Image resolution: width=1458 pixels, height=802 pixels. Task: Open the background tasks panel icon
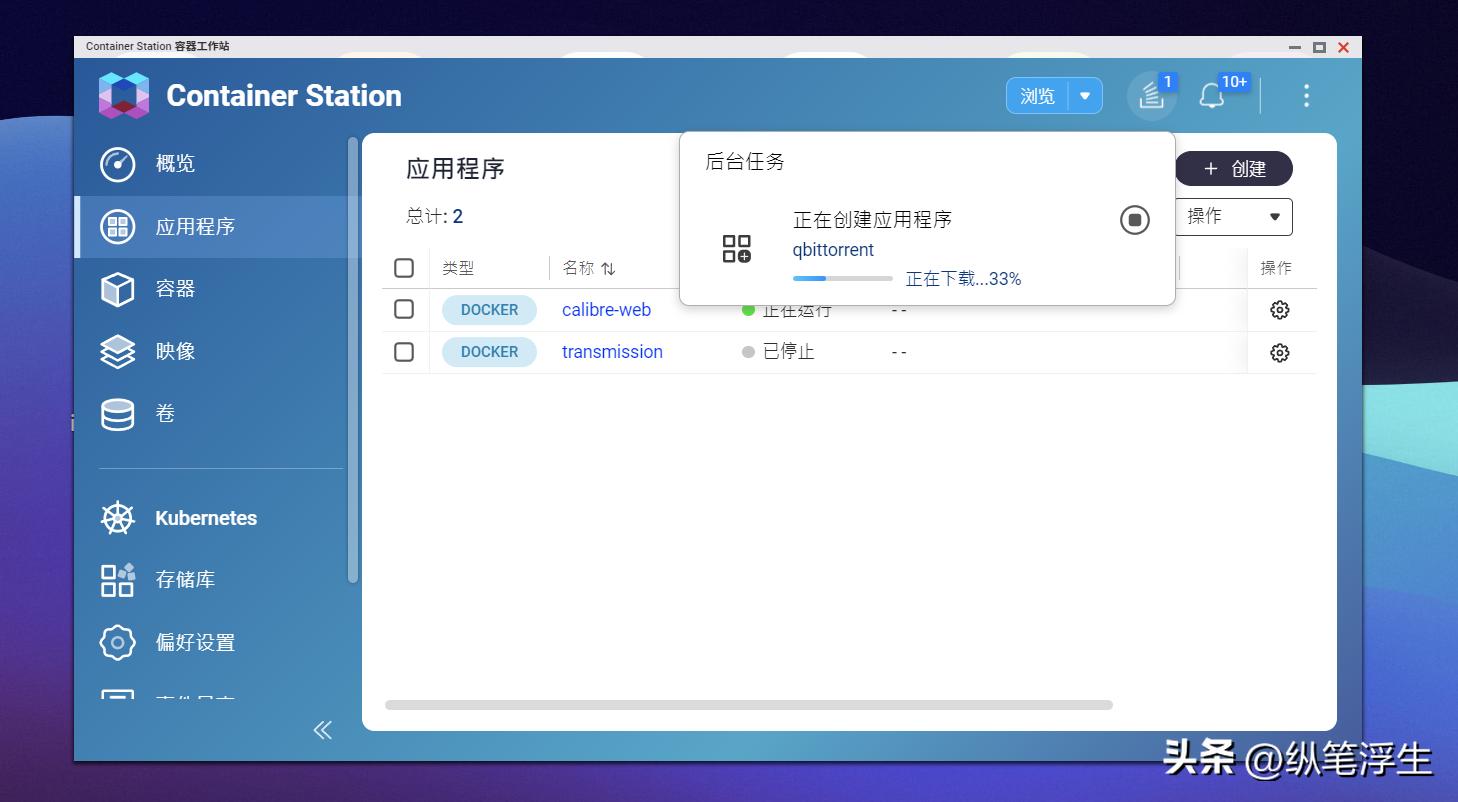click(x=1150, y=96)
